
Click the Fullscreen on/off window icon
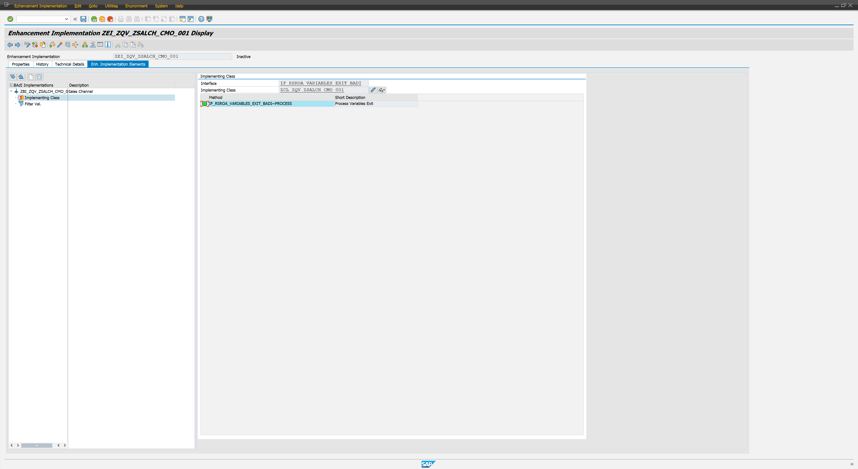coord(100,45)
